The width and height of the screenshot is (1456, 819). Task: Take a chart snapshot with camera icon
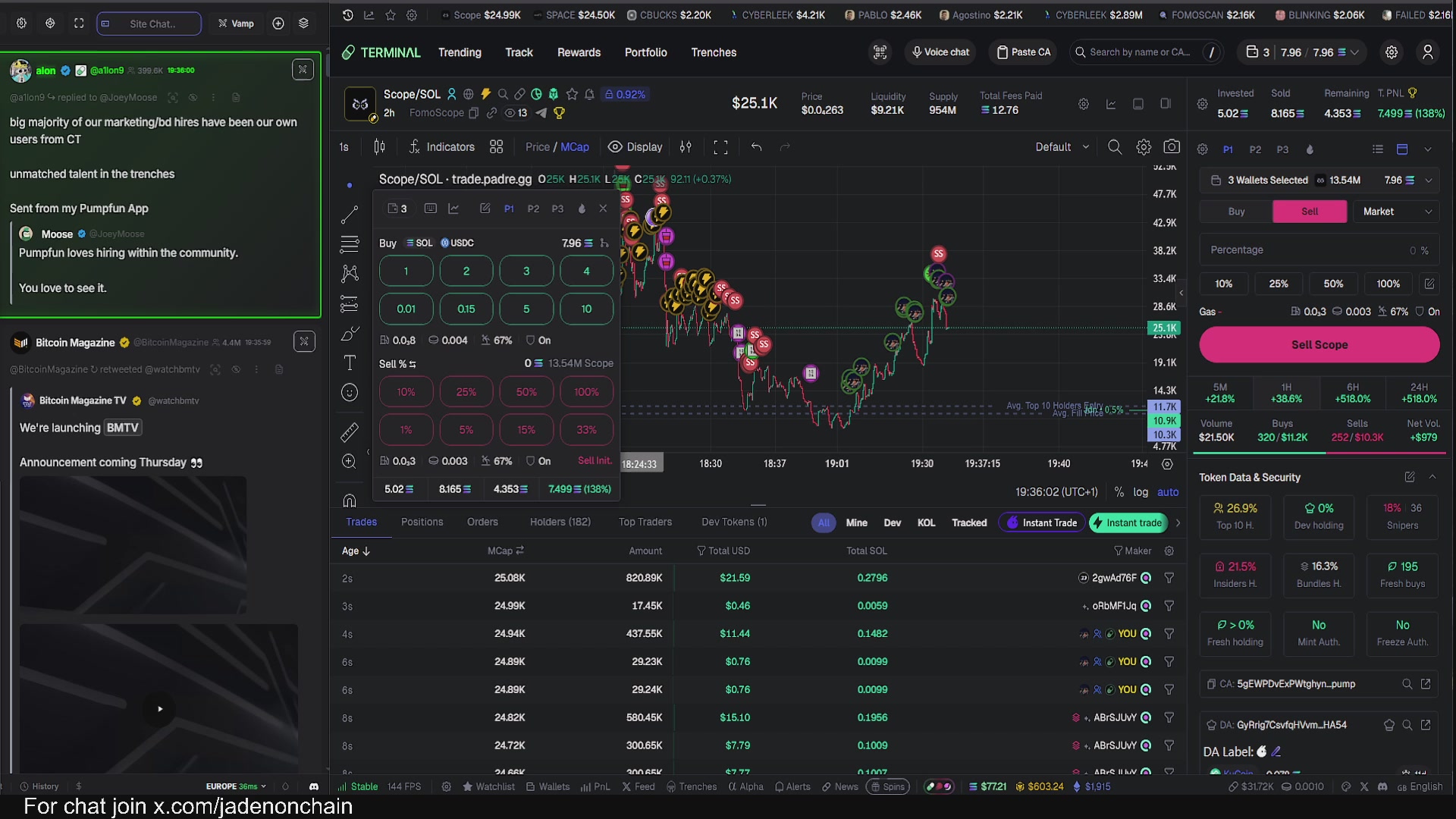point(1172,147)
